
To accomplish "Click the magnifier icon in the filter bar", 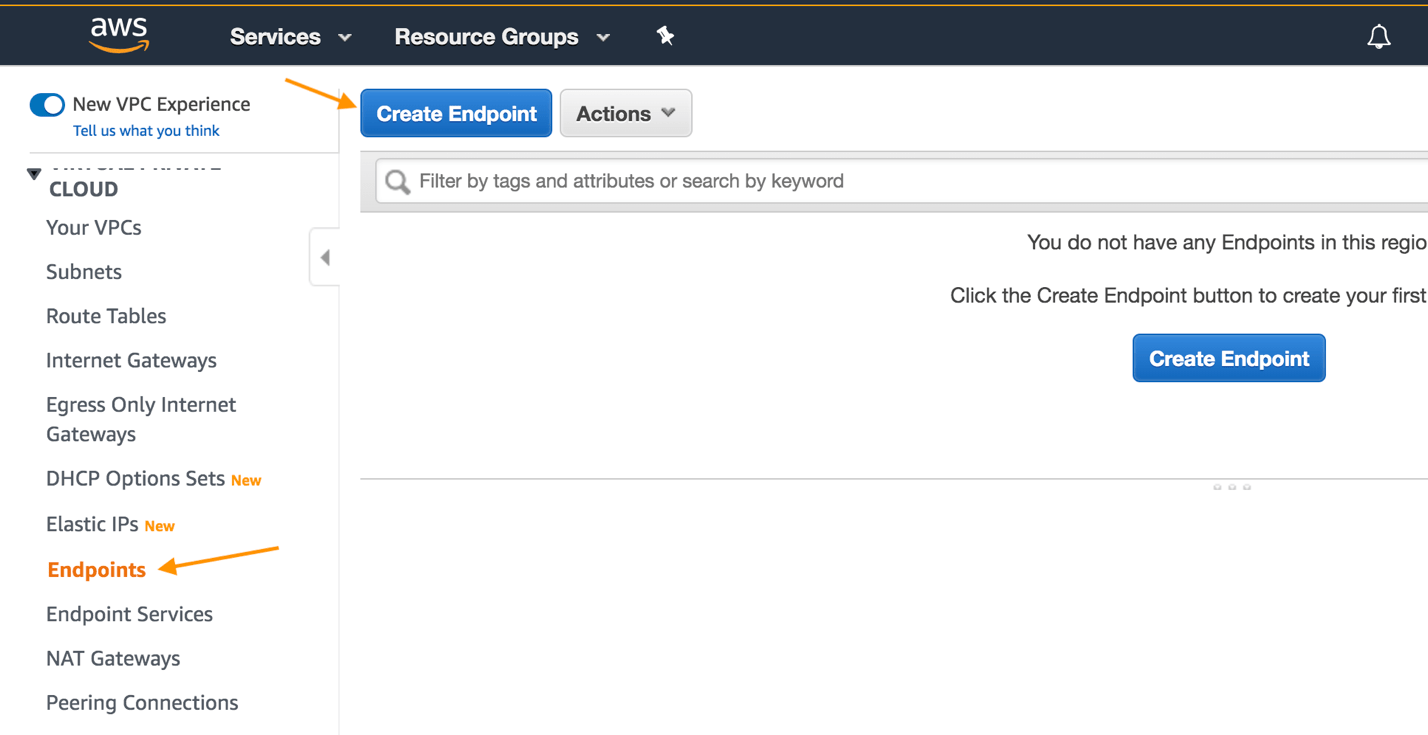I will pos(397,181).
